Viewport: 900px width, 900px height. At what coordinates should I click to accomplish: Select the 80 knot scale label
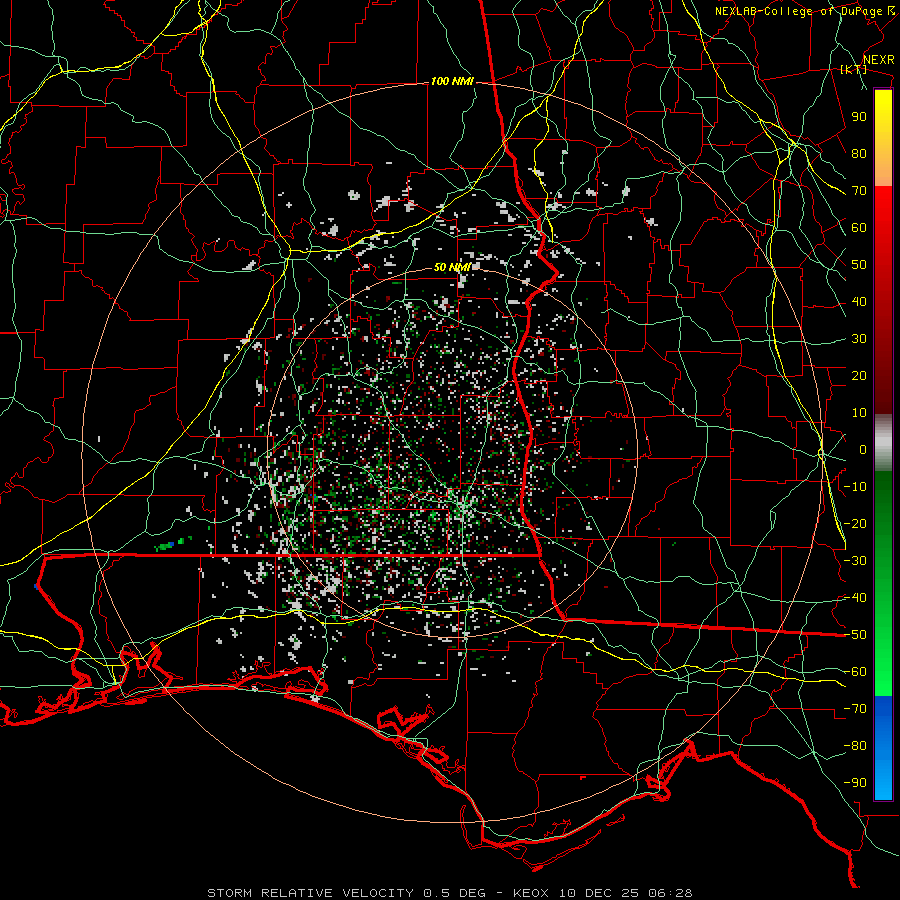tap(859, 153)
